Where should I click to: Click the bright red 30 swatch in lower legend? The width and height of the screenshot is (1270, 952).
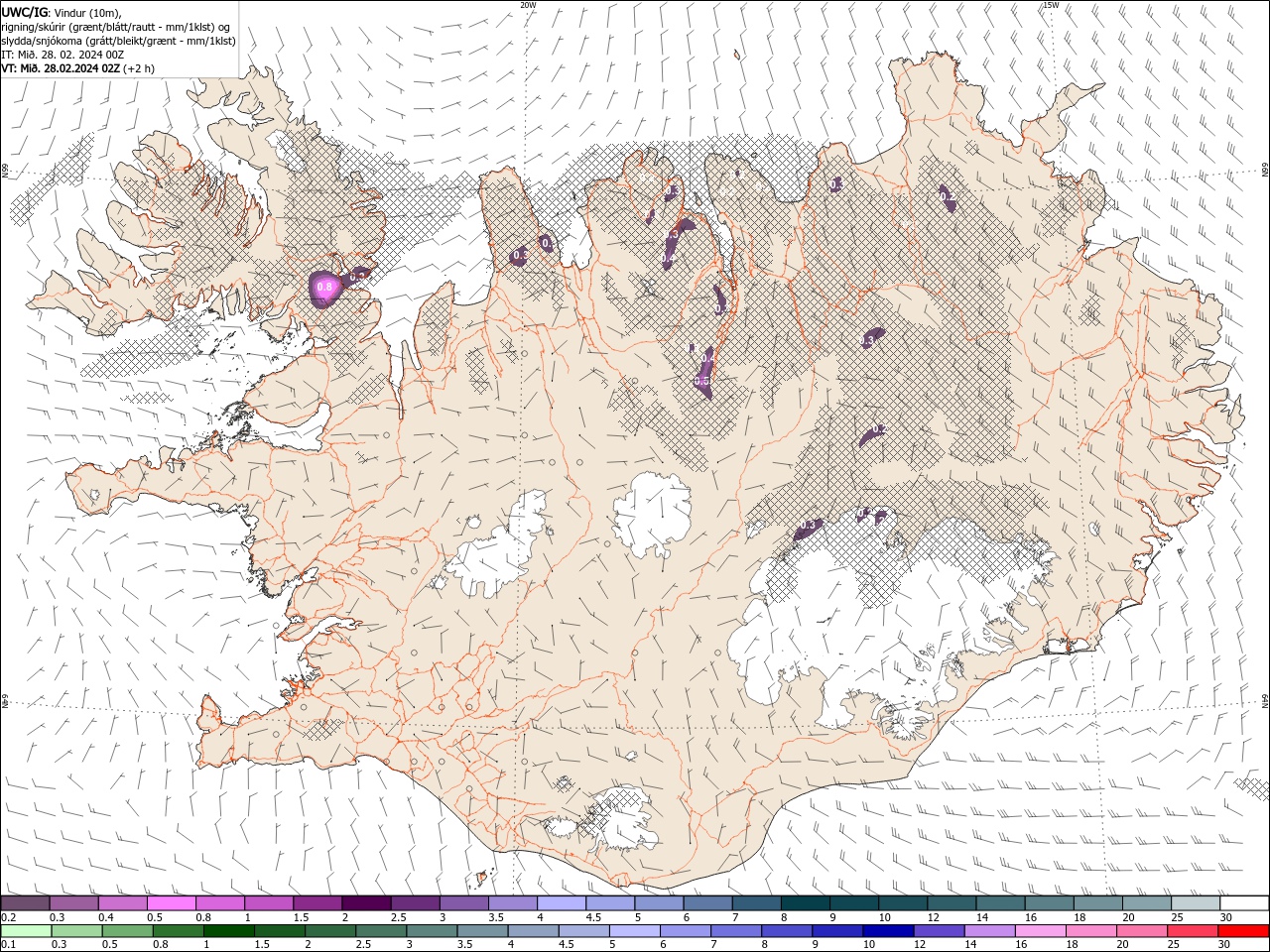coord(1244,931)
